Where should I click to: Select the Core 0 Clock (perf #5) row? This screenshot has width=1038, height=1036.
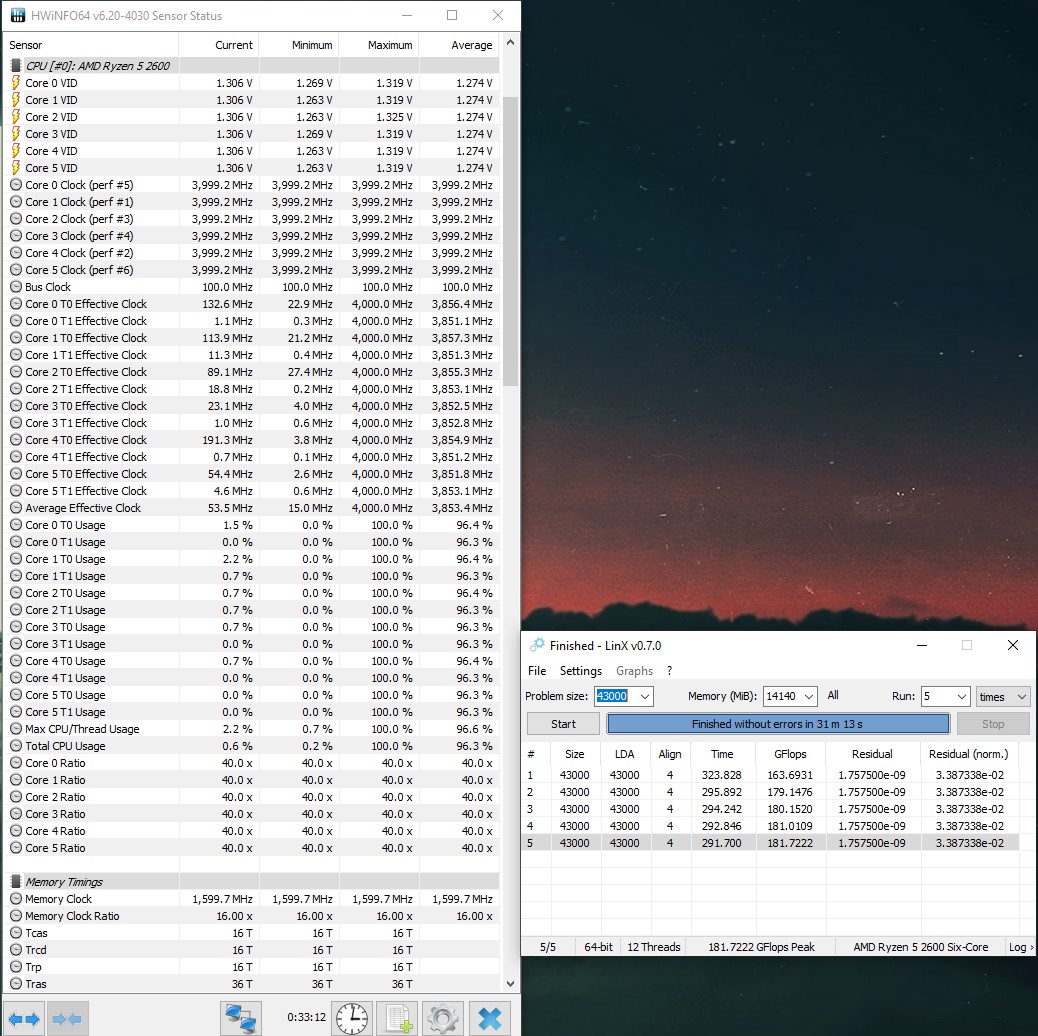(252, 185)
